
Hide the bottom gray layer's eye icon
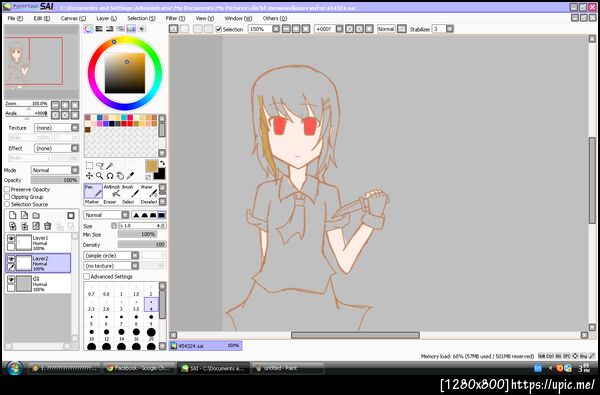[11, 279]
